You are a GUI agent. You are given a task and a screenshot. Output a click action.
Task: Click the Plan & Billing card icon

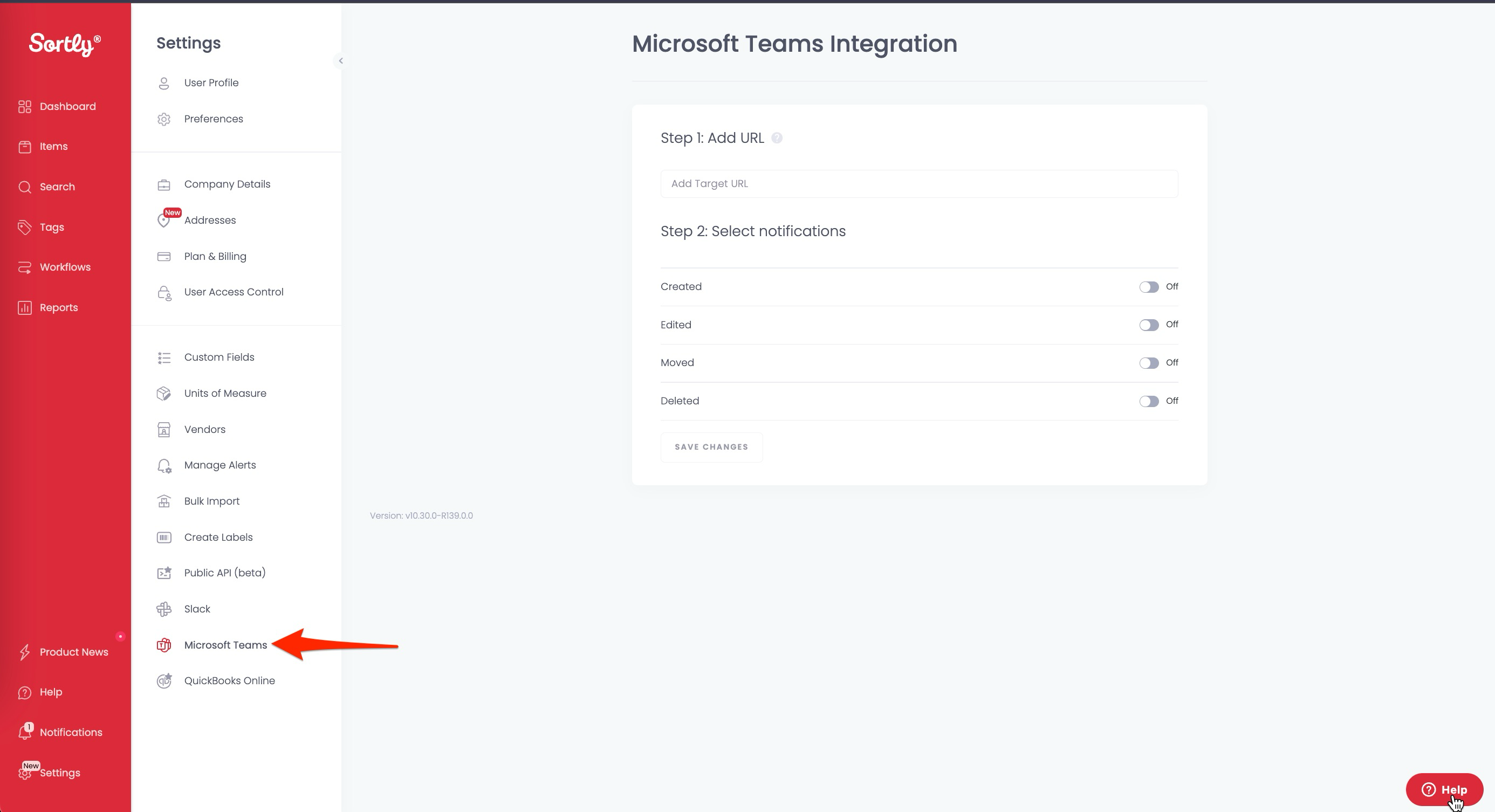click(x=163, y=256)
